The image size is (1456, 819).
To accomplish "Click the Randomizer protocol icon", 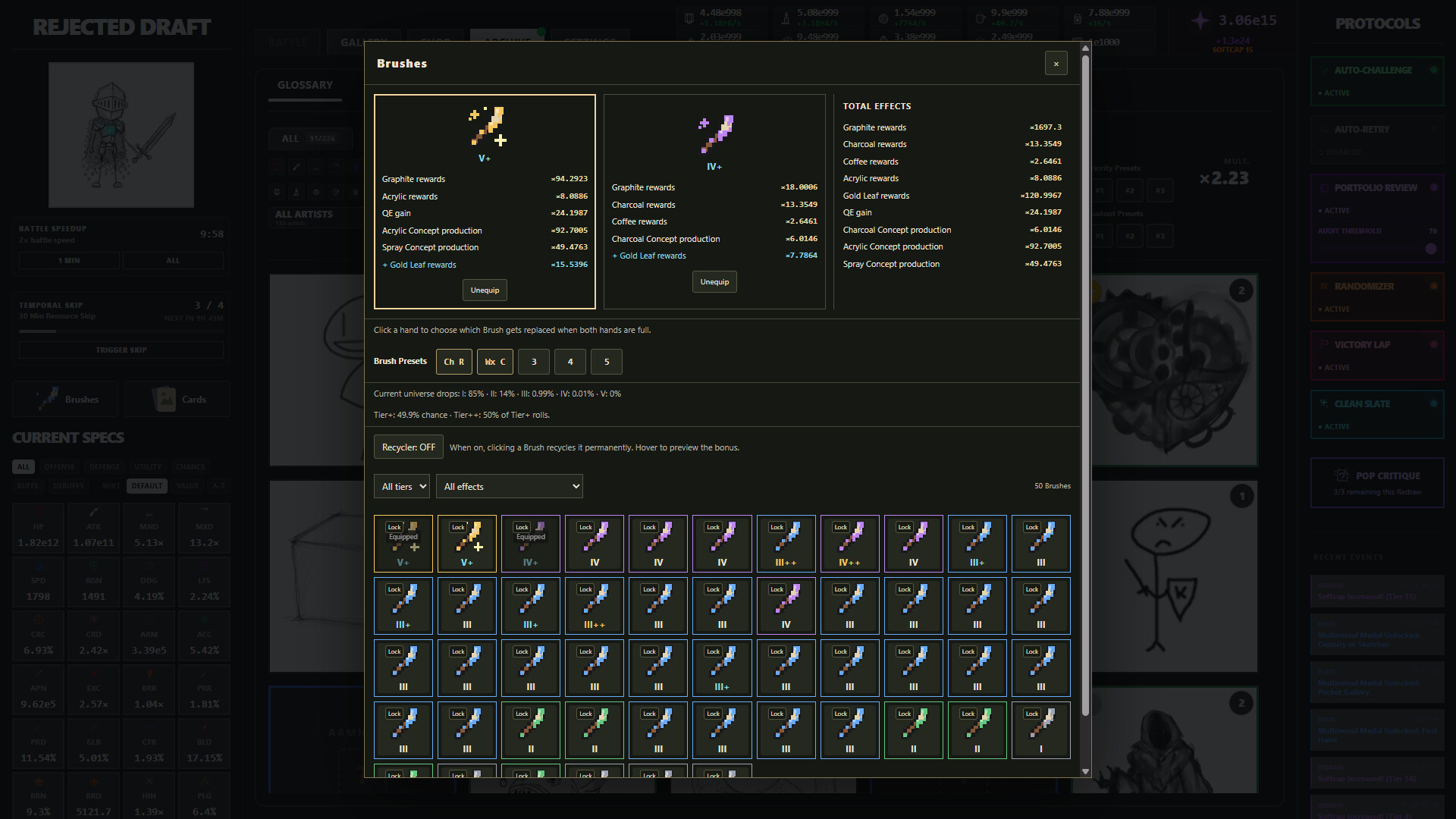I will click(1325, 286).
